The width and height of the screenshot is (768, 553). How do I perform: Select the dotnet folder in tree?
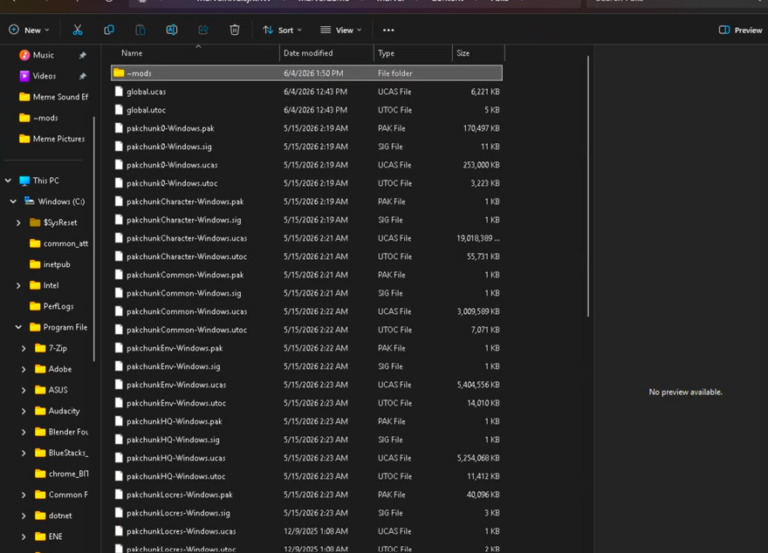point(54,515)
